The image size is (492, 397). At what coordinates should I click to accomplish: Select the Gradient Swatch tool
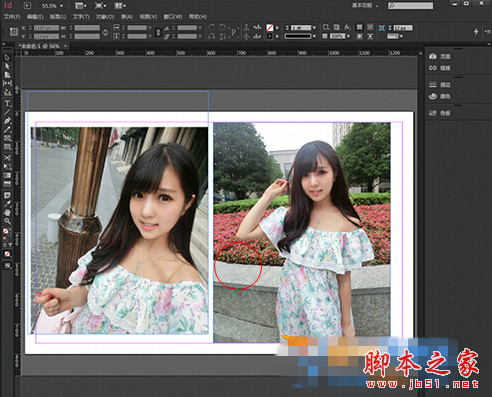pyautogui.click(x=7, y=175)
